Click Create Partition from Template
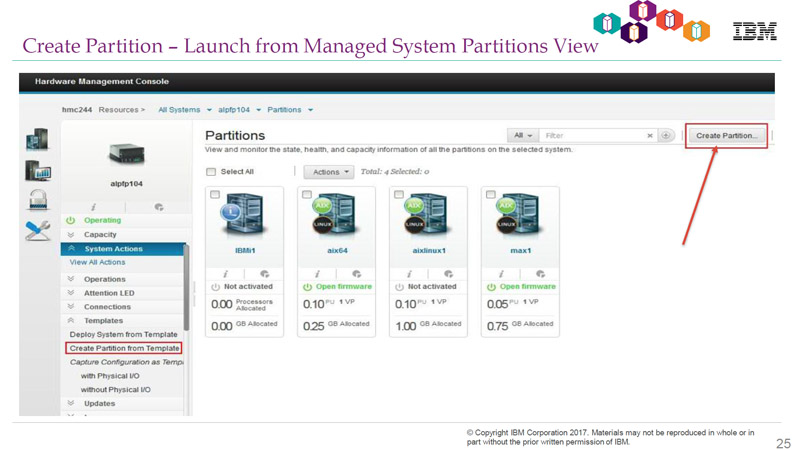 124,348
